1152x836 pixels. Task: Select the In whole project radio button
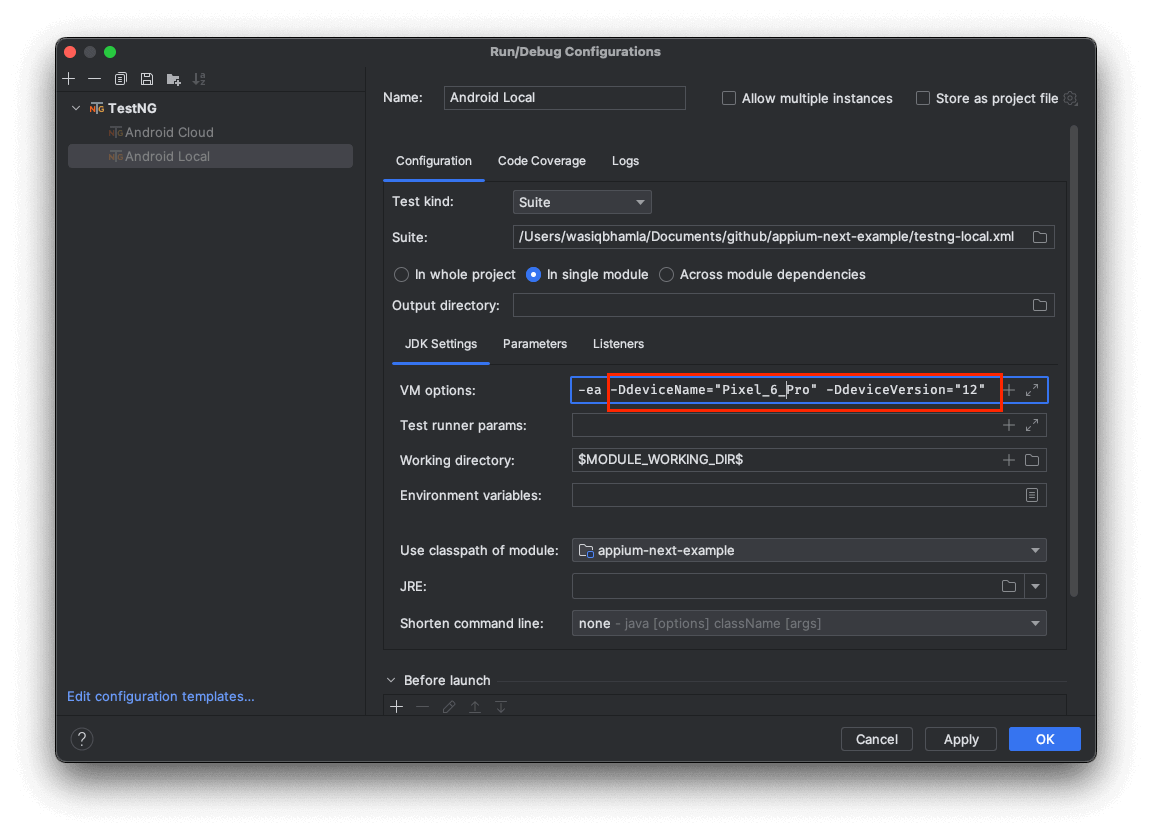(401, 274)
